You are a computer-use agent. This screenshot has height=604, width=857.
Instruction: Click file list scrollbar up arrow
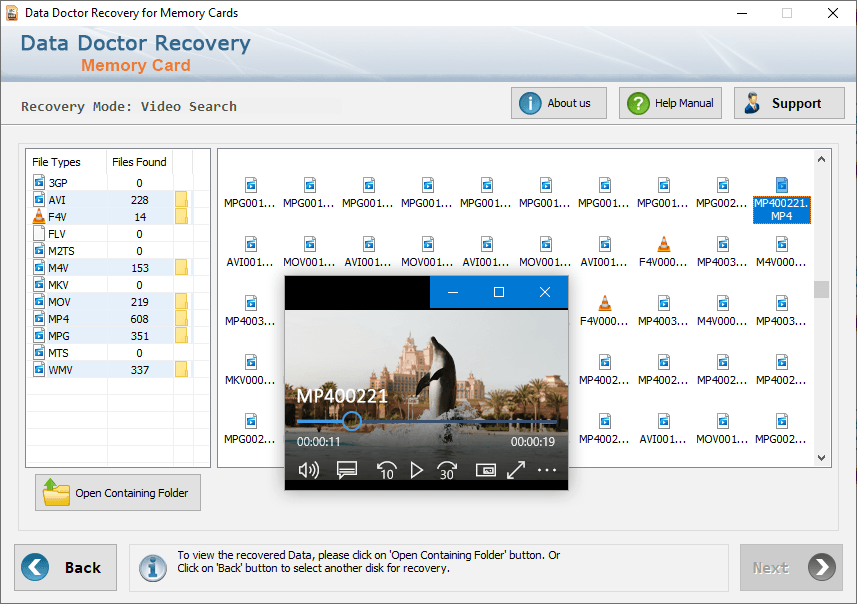821,159
